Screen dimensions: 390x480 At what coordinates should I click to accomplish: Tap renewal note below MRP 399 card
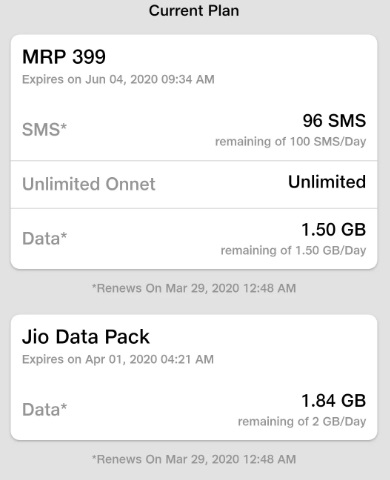pyautogui.click(x=194, y=288)
